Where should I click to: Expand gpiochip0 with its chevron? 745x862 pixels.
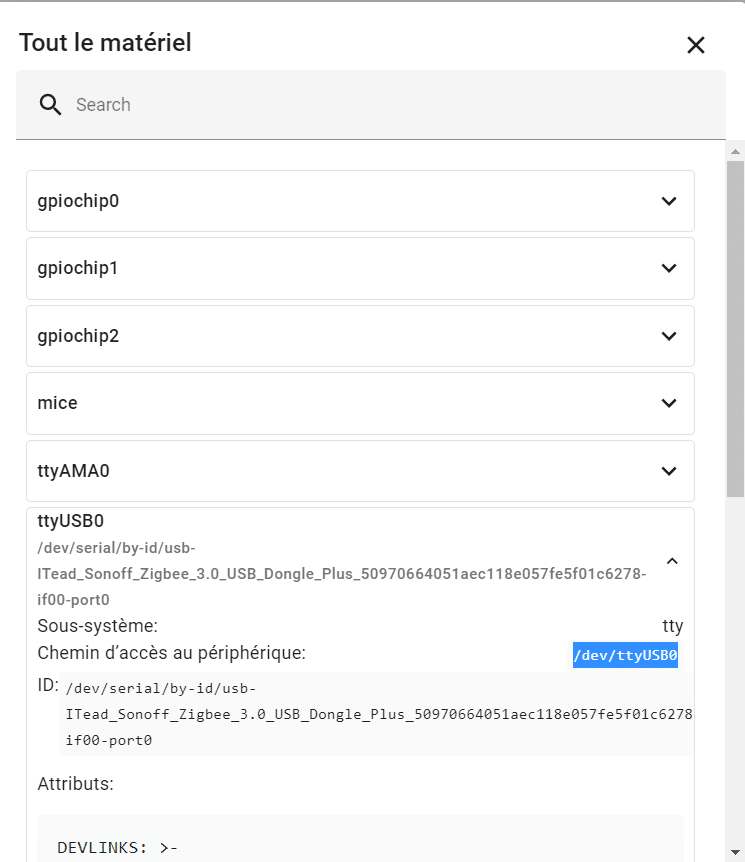point(669,201)
